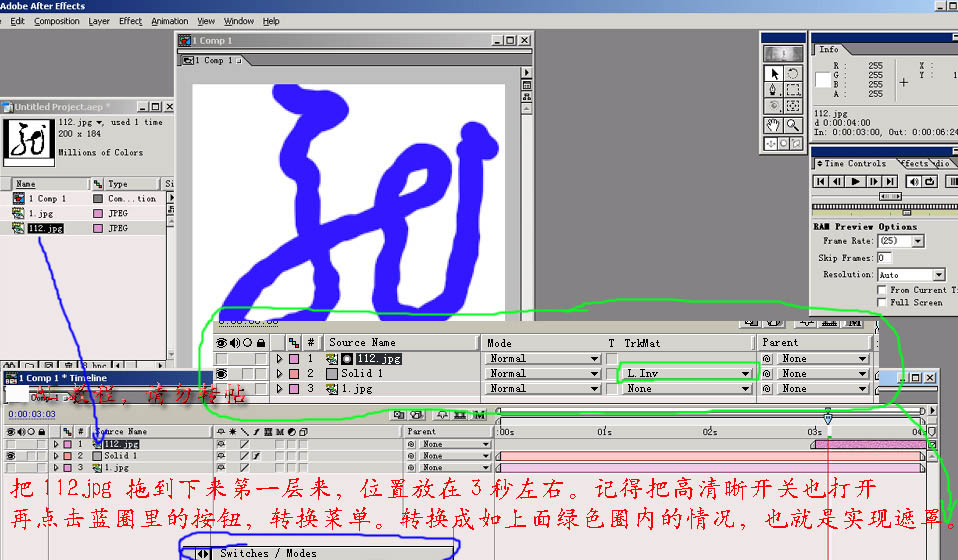
Task: Toggle Solid 1 eye visibility in lower timeline
Action: pyautogui.click(x=10, y=456)
